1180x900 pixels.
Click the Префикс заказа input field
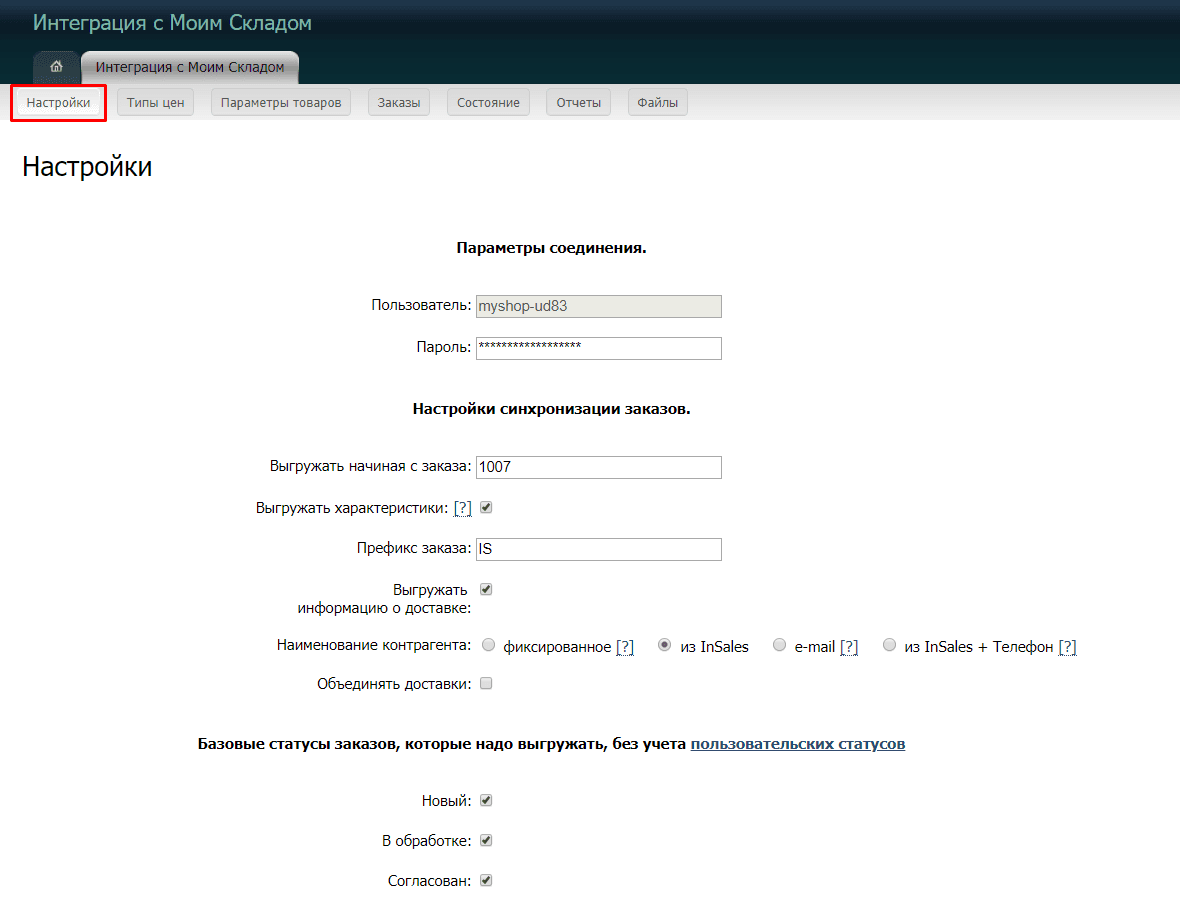click(x=598, y=549)
